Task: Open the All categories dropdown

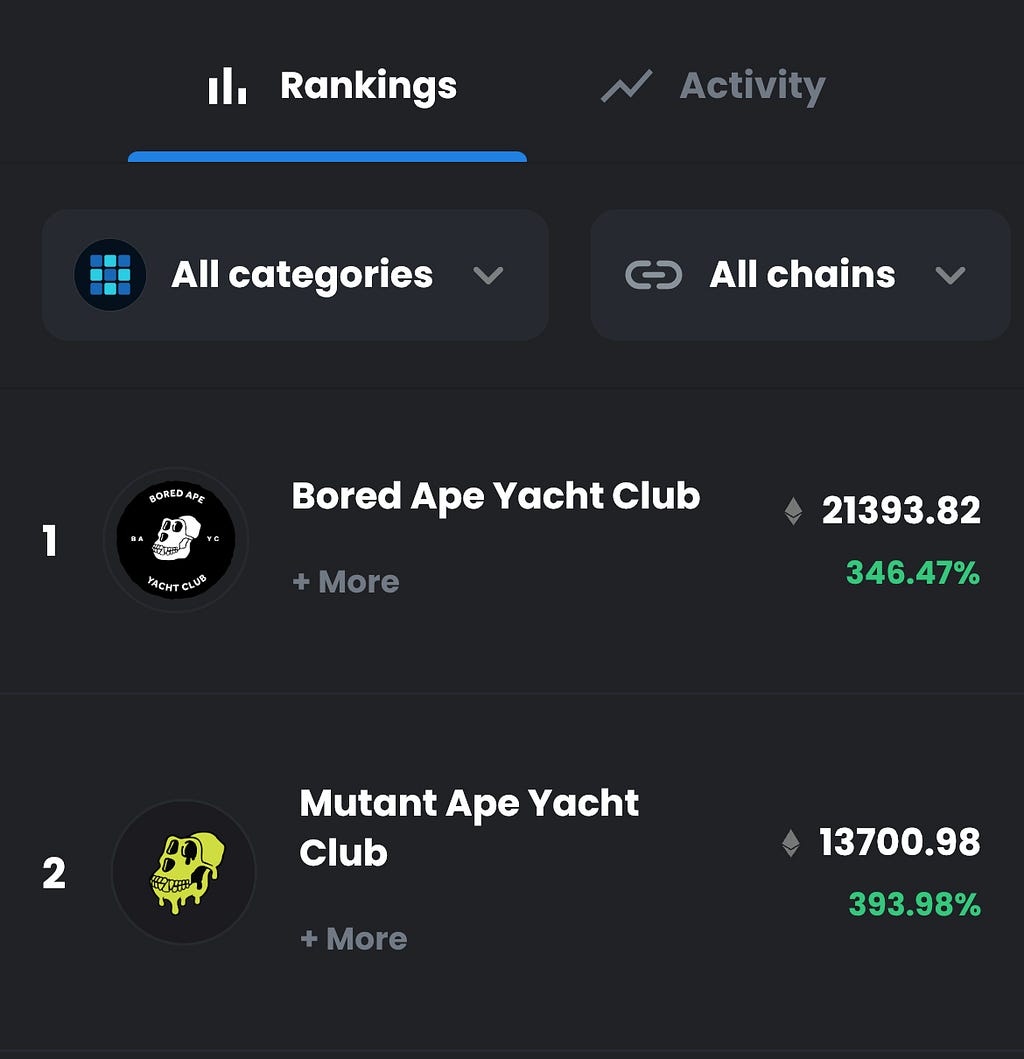Action: 295,275
